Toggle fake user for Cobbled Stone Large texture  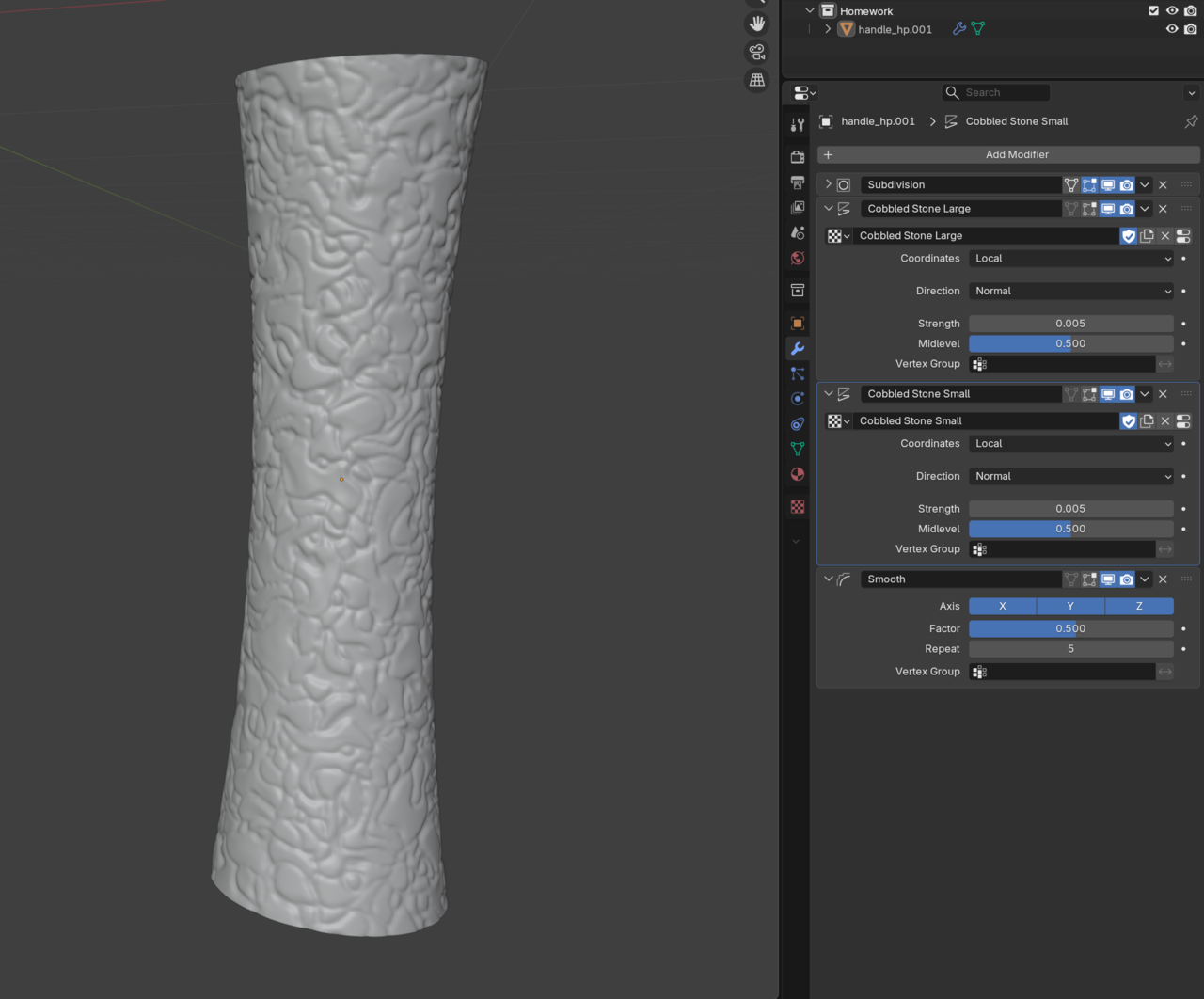(1129, 236)
